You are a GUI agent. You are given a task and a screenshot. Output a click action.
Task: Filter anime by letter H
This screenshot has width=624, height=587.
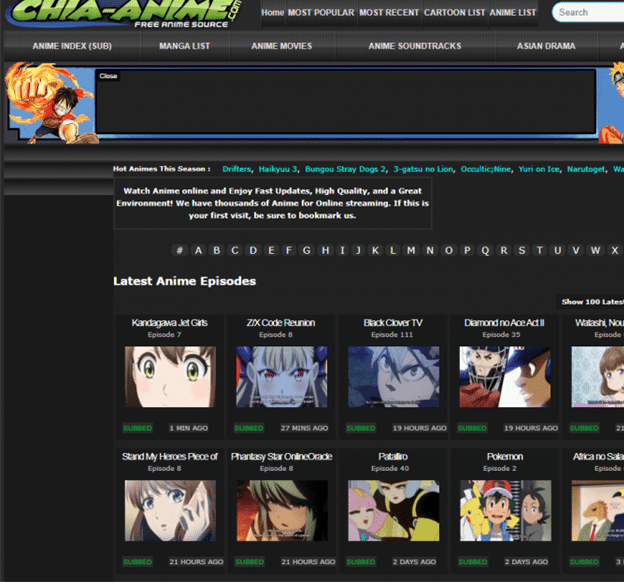[325, 250]
